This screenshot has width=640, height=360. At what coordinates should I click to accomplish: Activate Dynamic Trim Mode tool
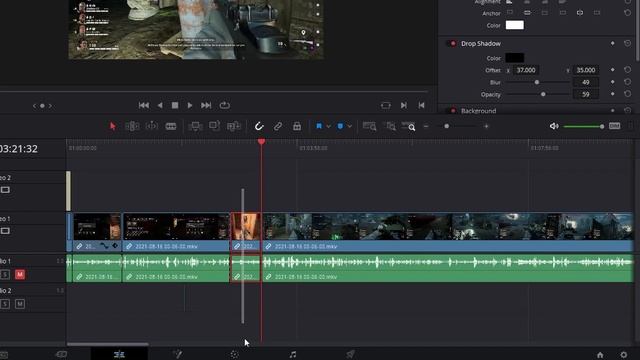click(x=151, y=126)
